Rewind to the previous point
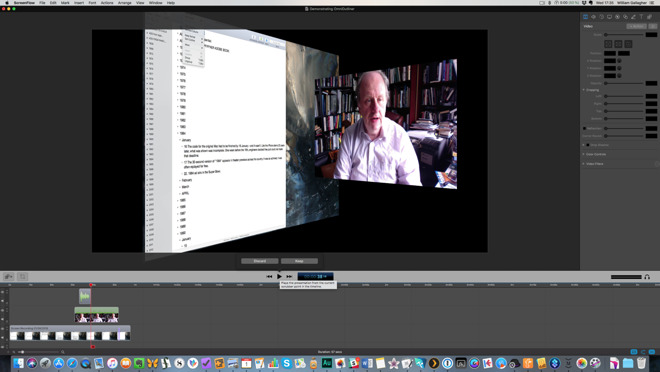Screen dimensions: 660x372 pos(269,276)
